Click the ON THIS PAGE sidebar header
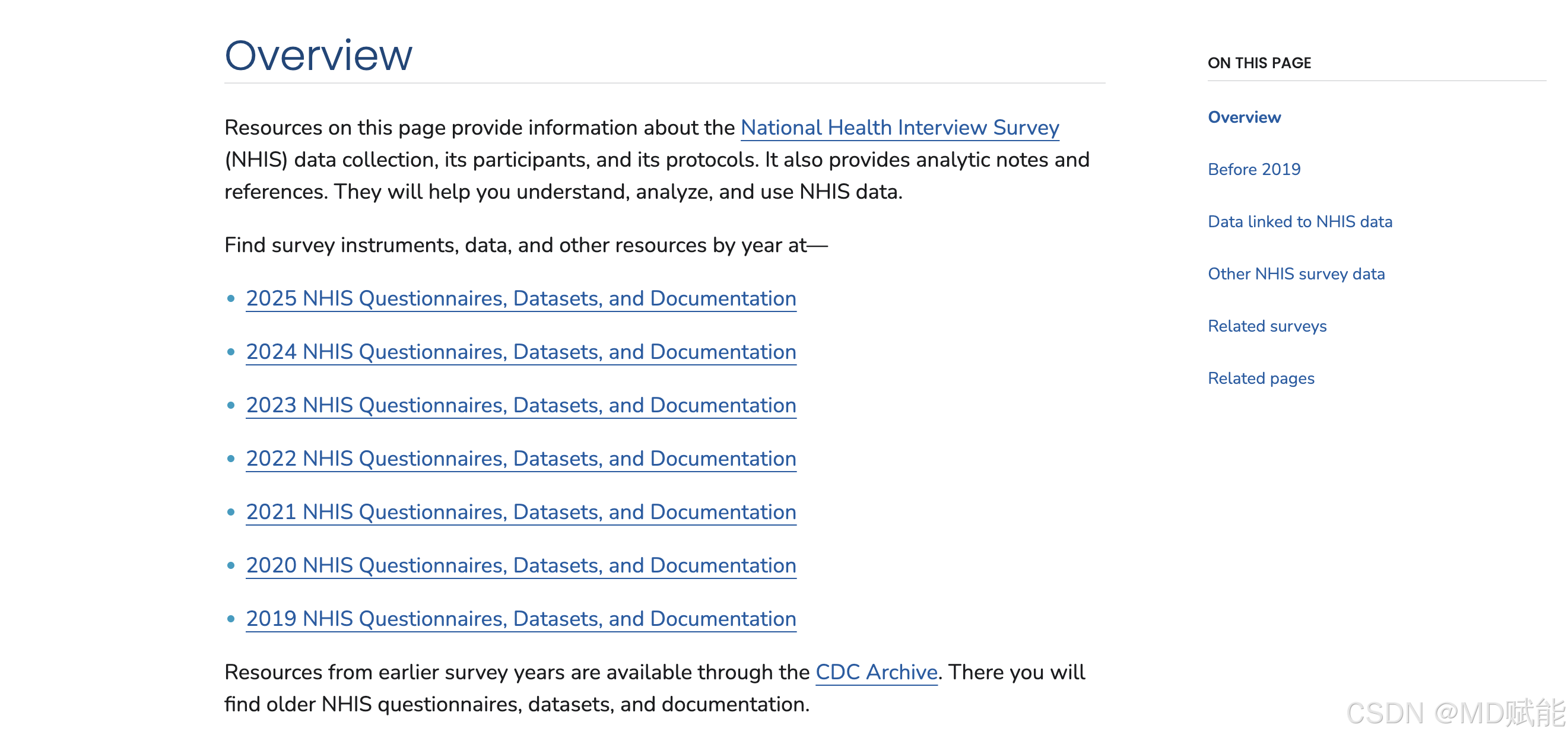Viewport: 1568px width, 738px height. [x=1259, y=63]
